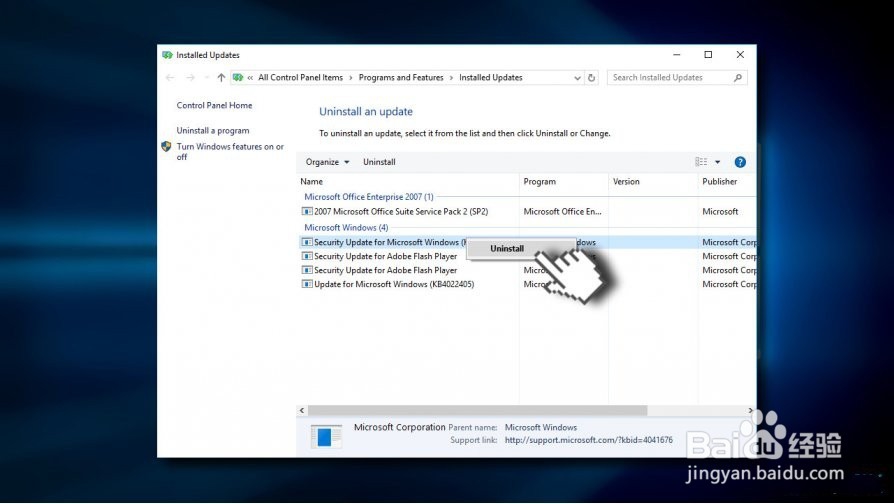Open the blue Help button
The width and height of the screenshot is (894, 504).
pos(740,162)
